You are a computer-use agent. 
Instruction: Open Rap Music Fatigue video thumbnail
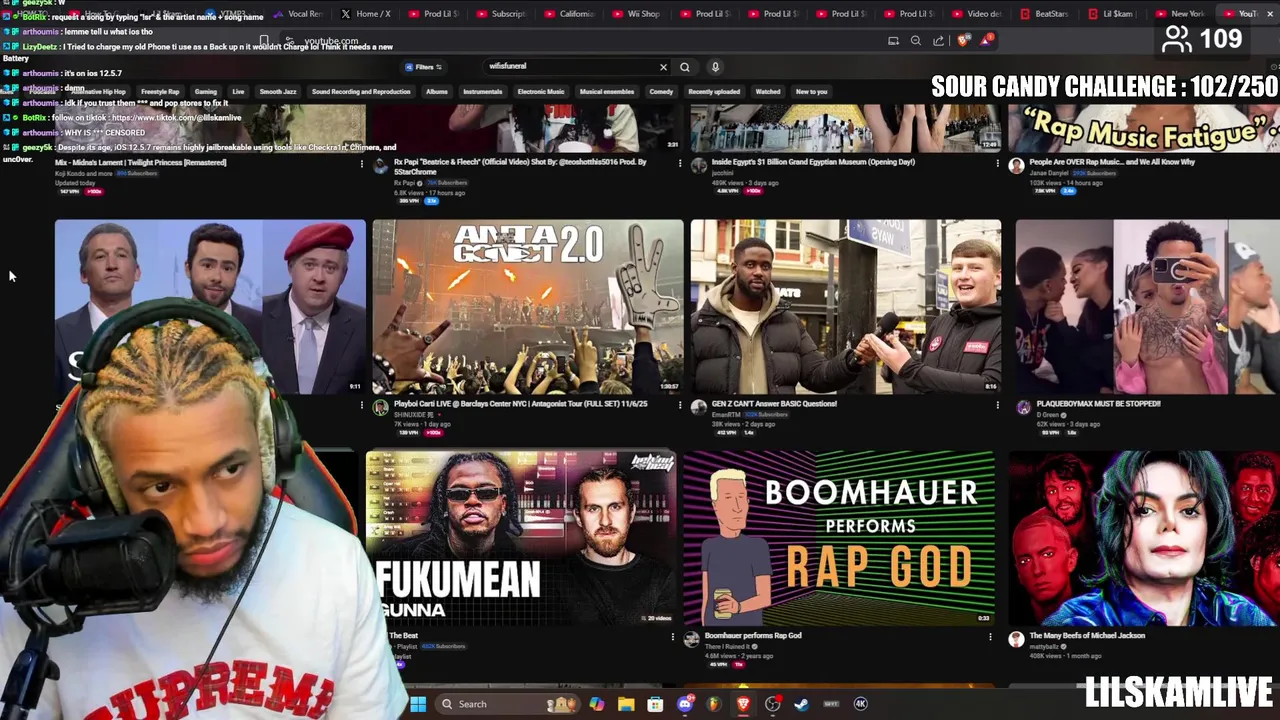(1144, 128)
